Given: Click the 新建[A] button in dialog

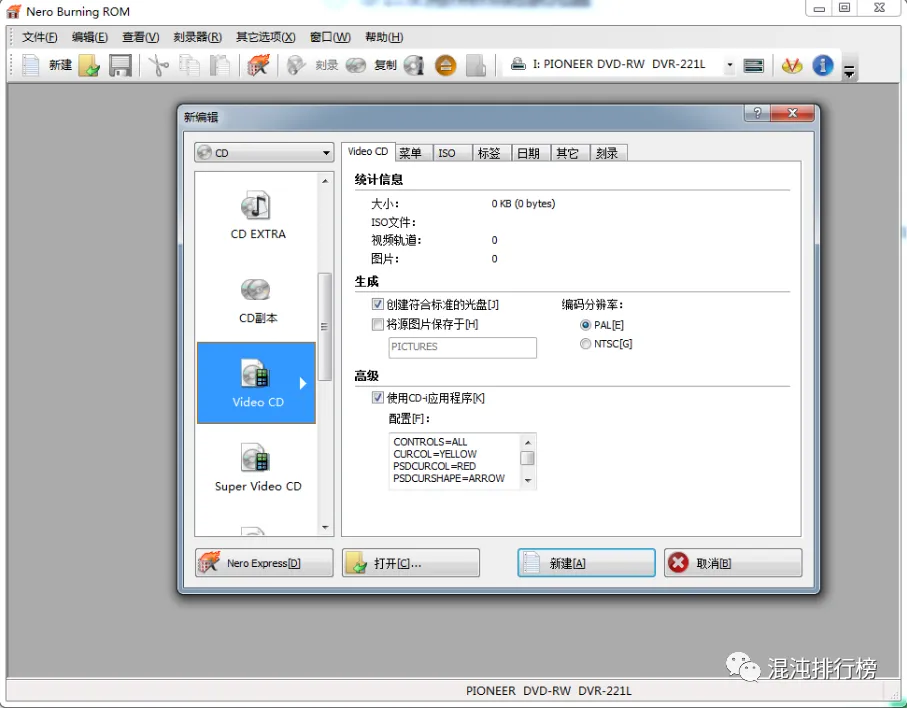Looking at the screenshot, I should (586, 563).
